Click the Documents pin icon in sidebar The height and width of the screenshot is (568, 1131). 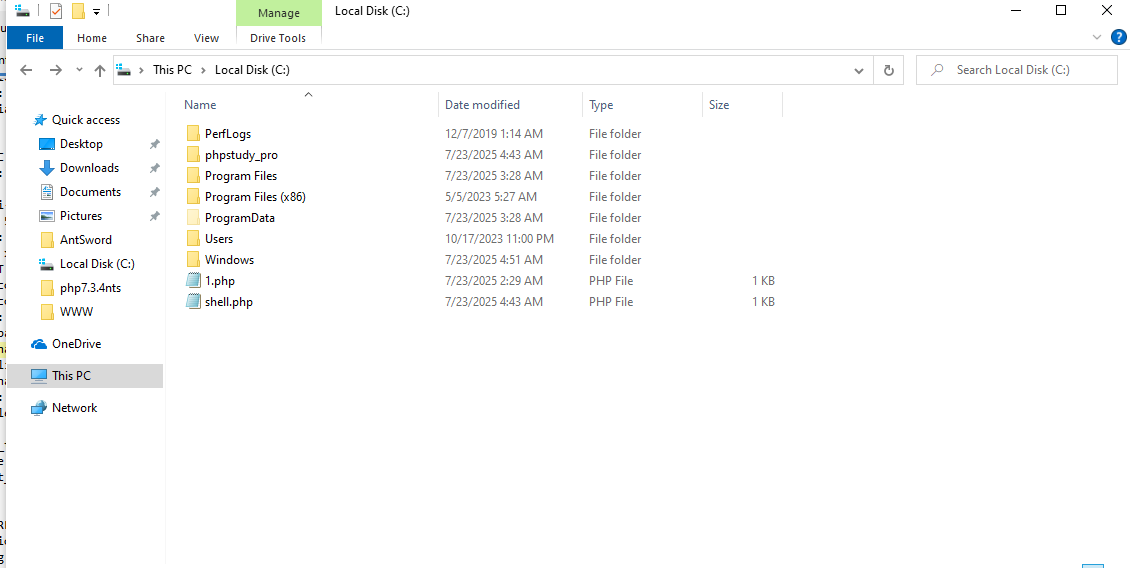click(x=154, y=192)
